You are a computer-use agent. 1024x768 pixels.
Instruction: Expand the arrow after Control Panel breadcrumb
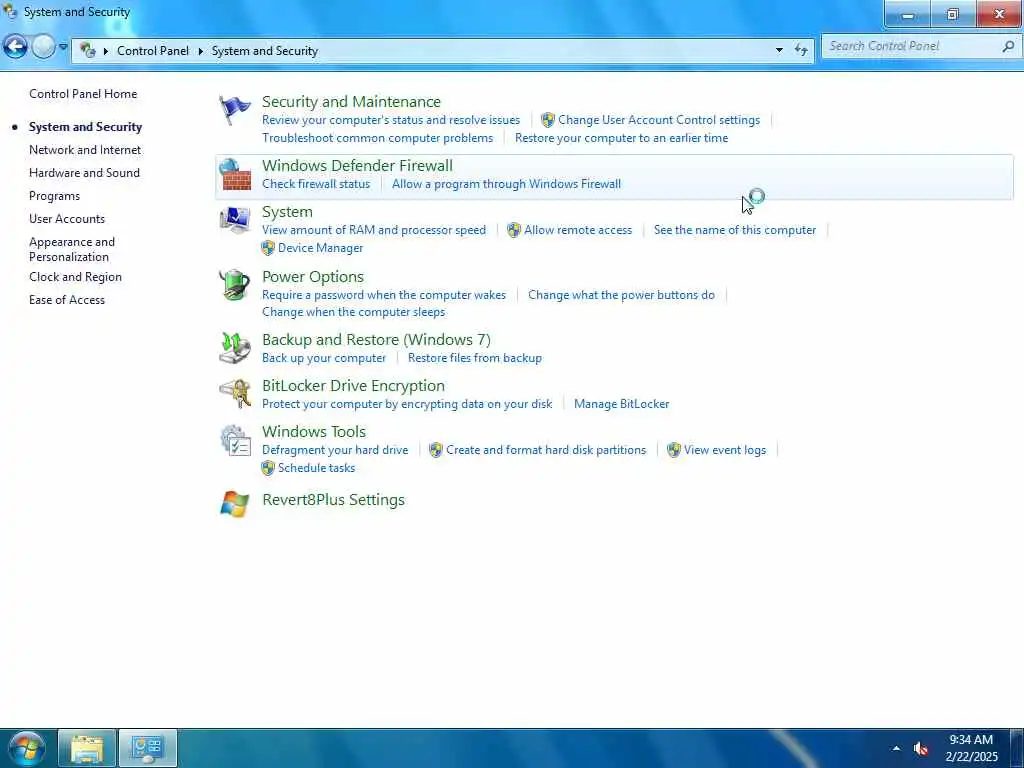click(200, 51)
